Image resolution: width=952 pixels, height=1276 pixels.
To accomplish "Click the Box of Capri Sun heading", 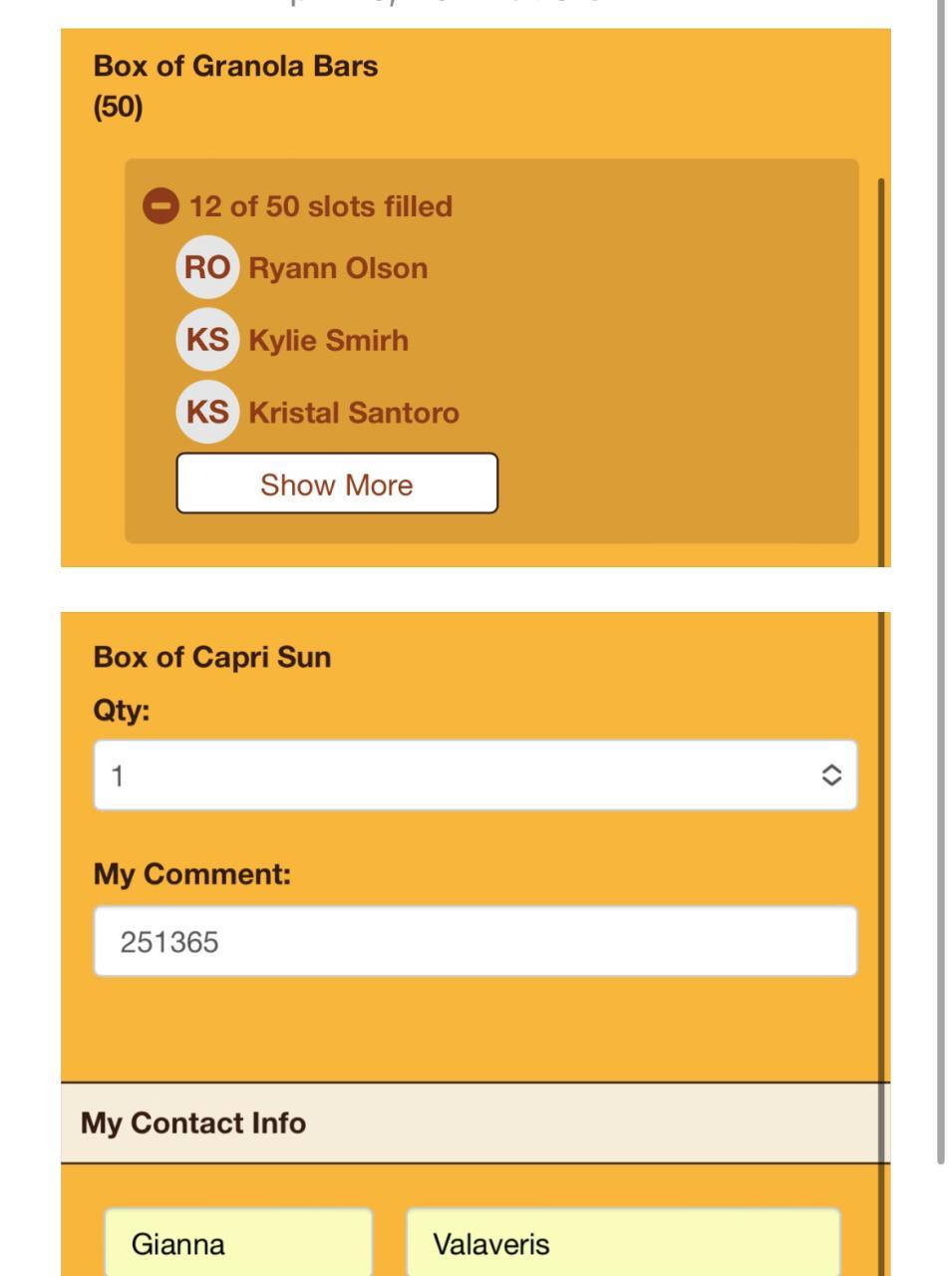I will (x=212, y=657).
